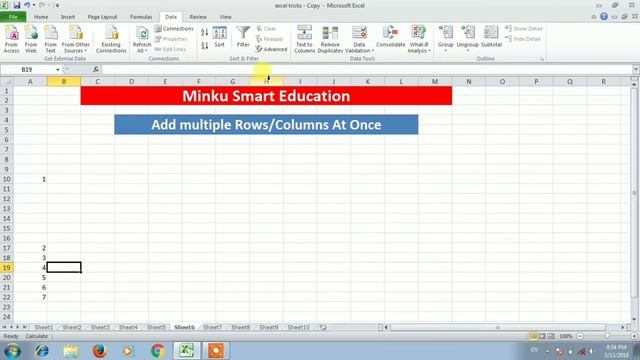Import data From Access
Viewport: 640px width, 360px height.
coord(11,39)
